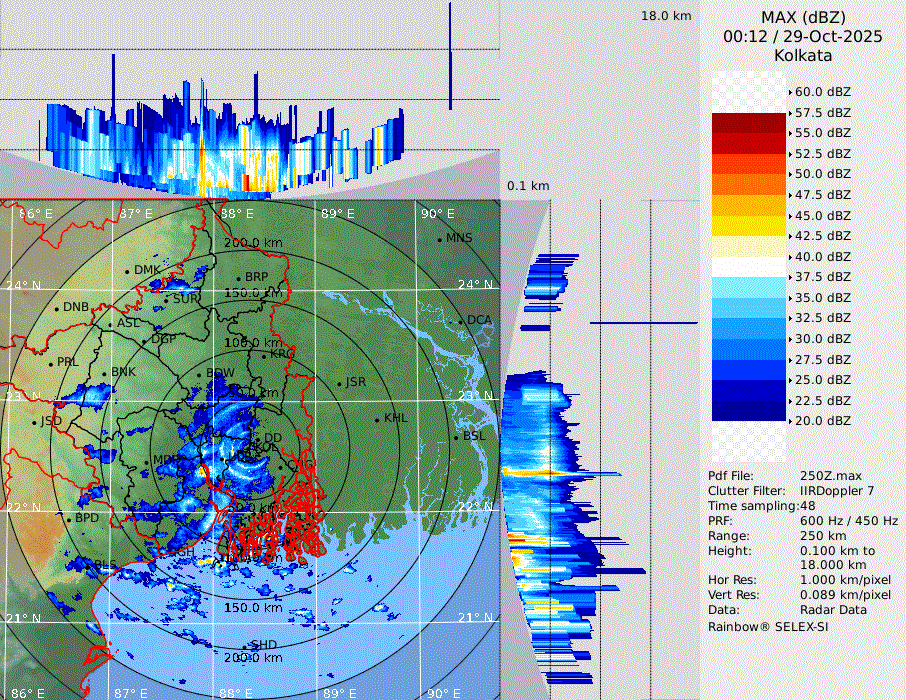Viewport: 906px width, 700px height.
Task: Select the PRL station dot
Action: pyautogui.click(x=50, y=362)
